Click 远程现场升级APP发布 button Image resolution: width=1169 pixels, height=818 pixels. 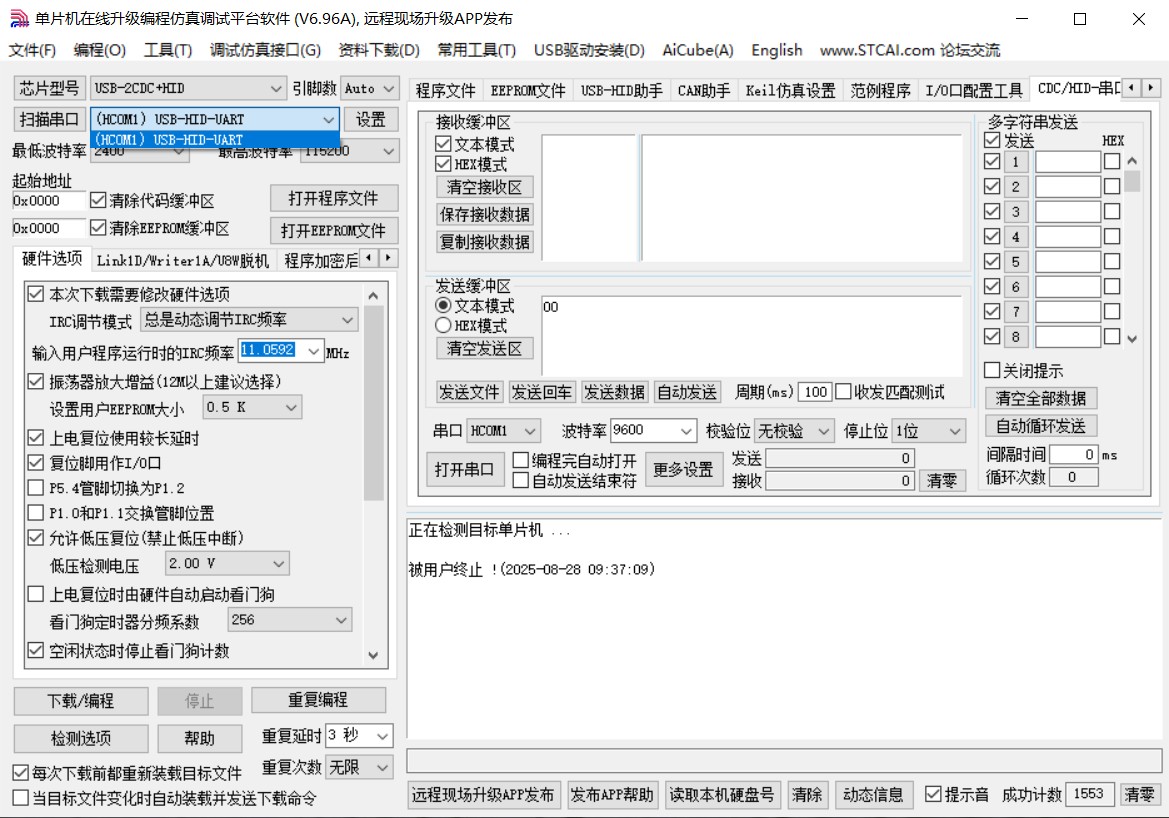point(483,795)
